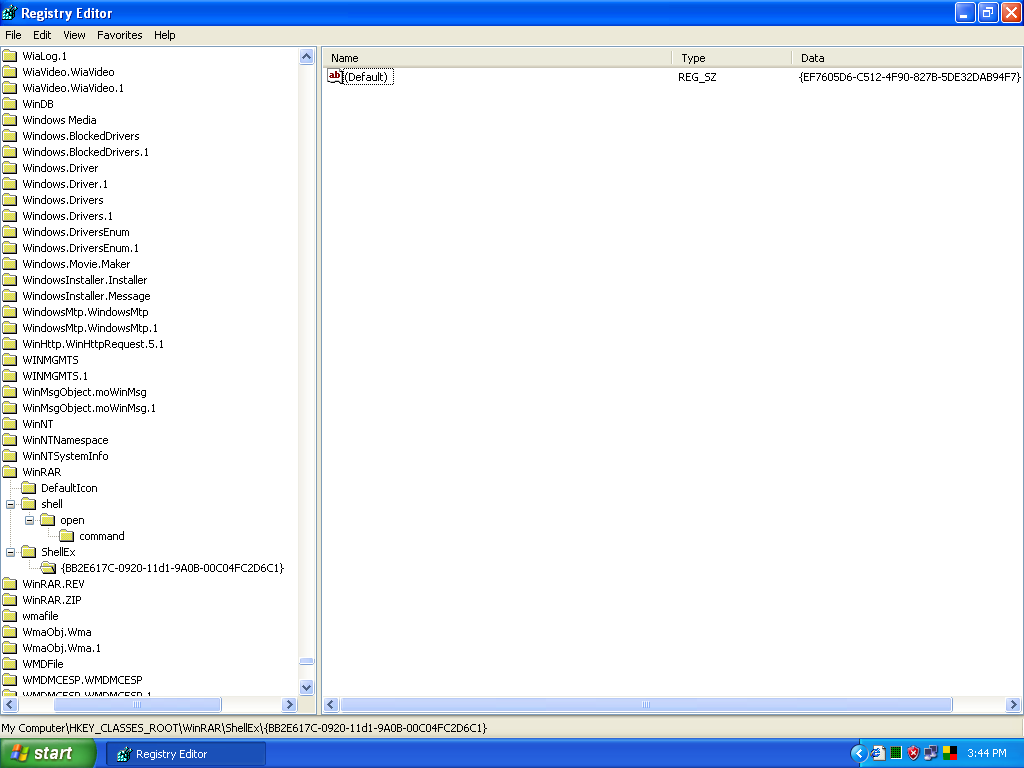Click the ab string icon of (Default) value
This screenshot has height=768, width=1024.
point(335,76)
